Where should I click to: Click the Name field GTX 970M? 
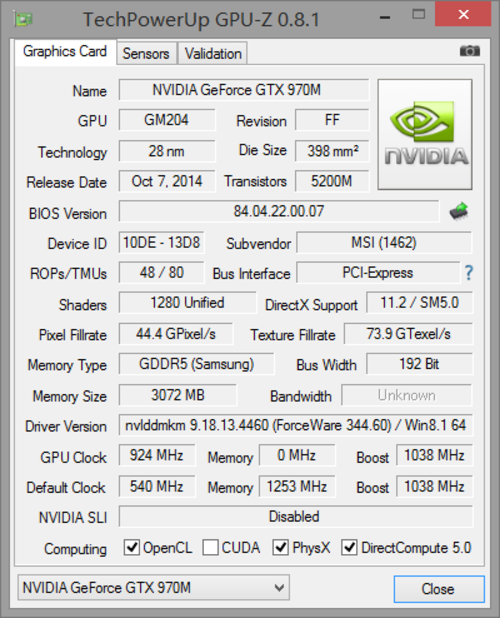(x=244, y=90)
